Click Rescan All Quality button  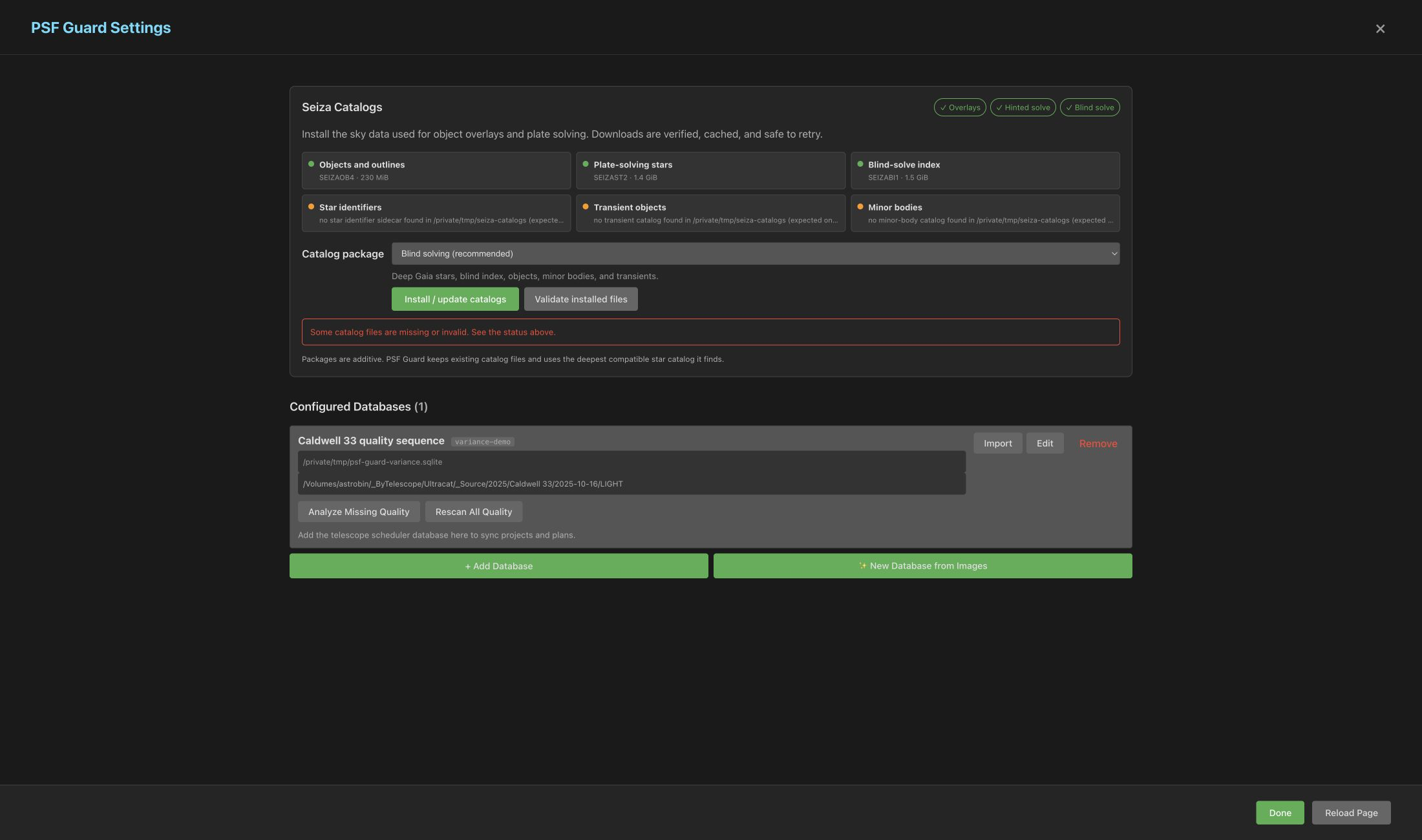473,512
